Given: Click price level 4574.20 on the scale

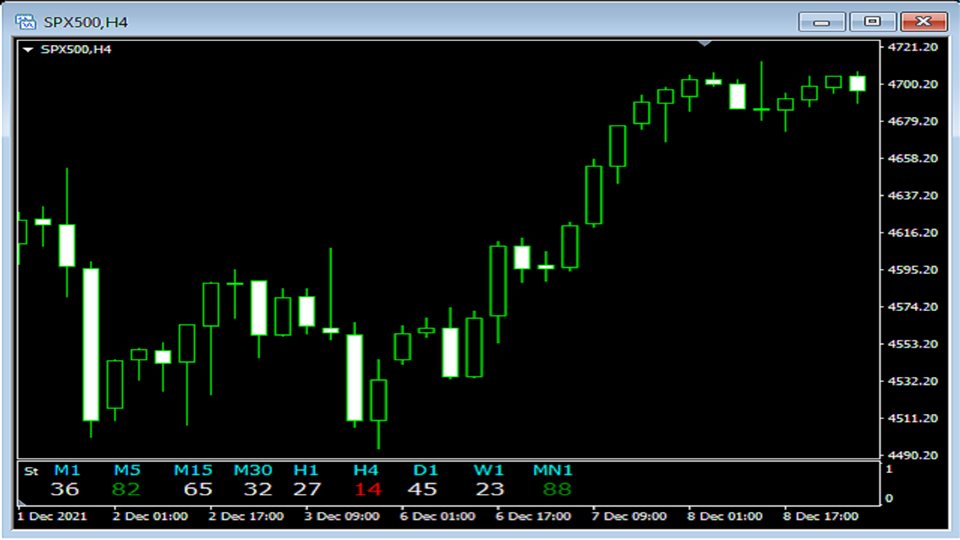Looking at the screenshot, I should point(913,307).
